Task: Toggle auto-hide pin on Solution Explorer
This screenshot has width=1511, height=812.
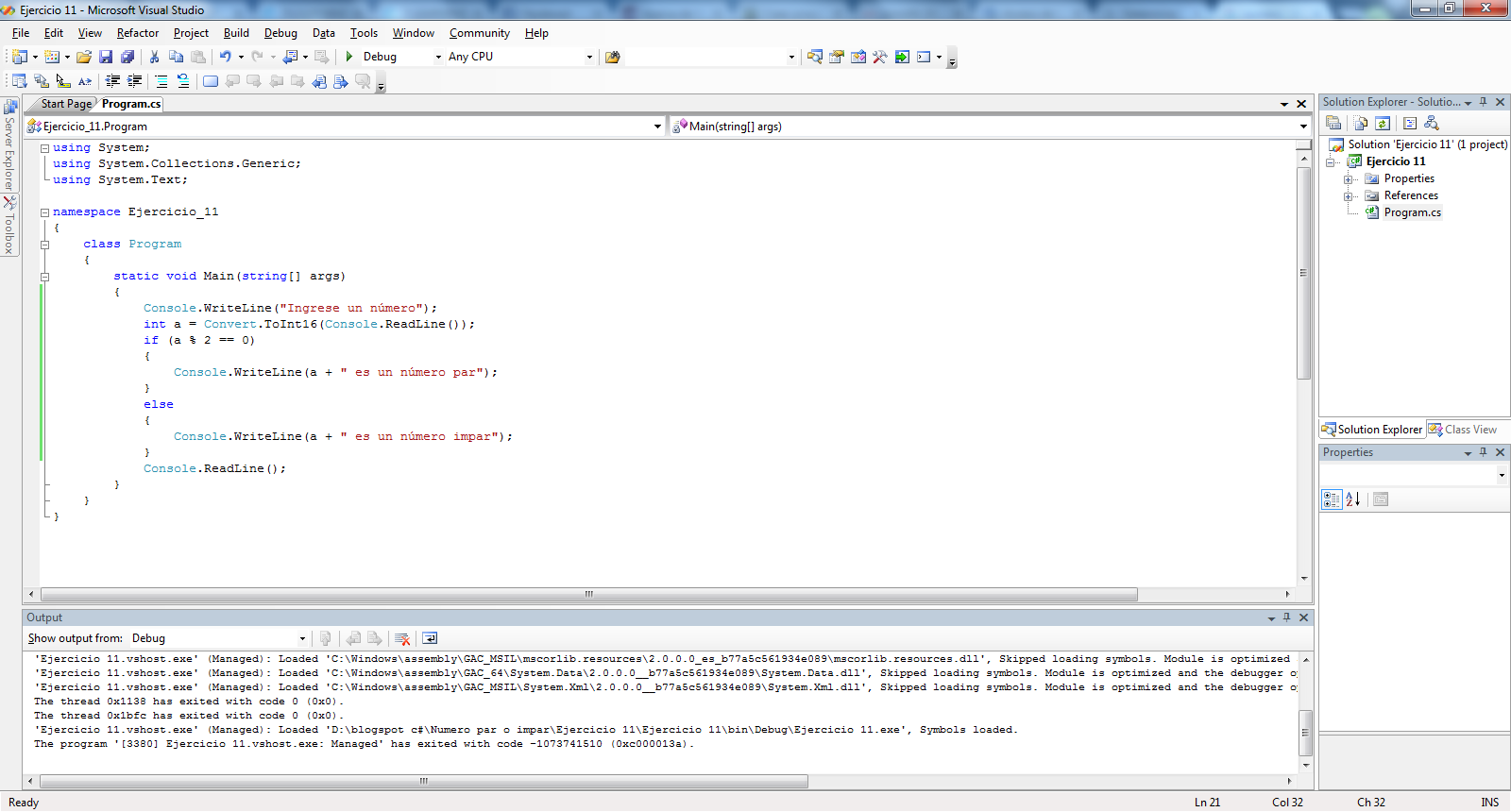Action: 1483,102
